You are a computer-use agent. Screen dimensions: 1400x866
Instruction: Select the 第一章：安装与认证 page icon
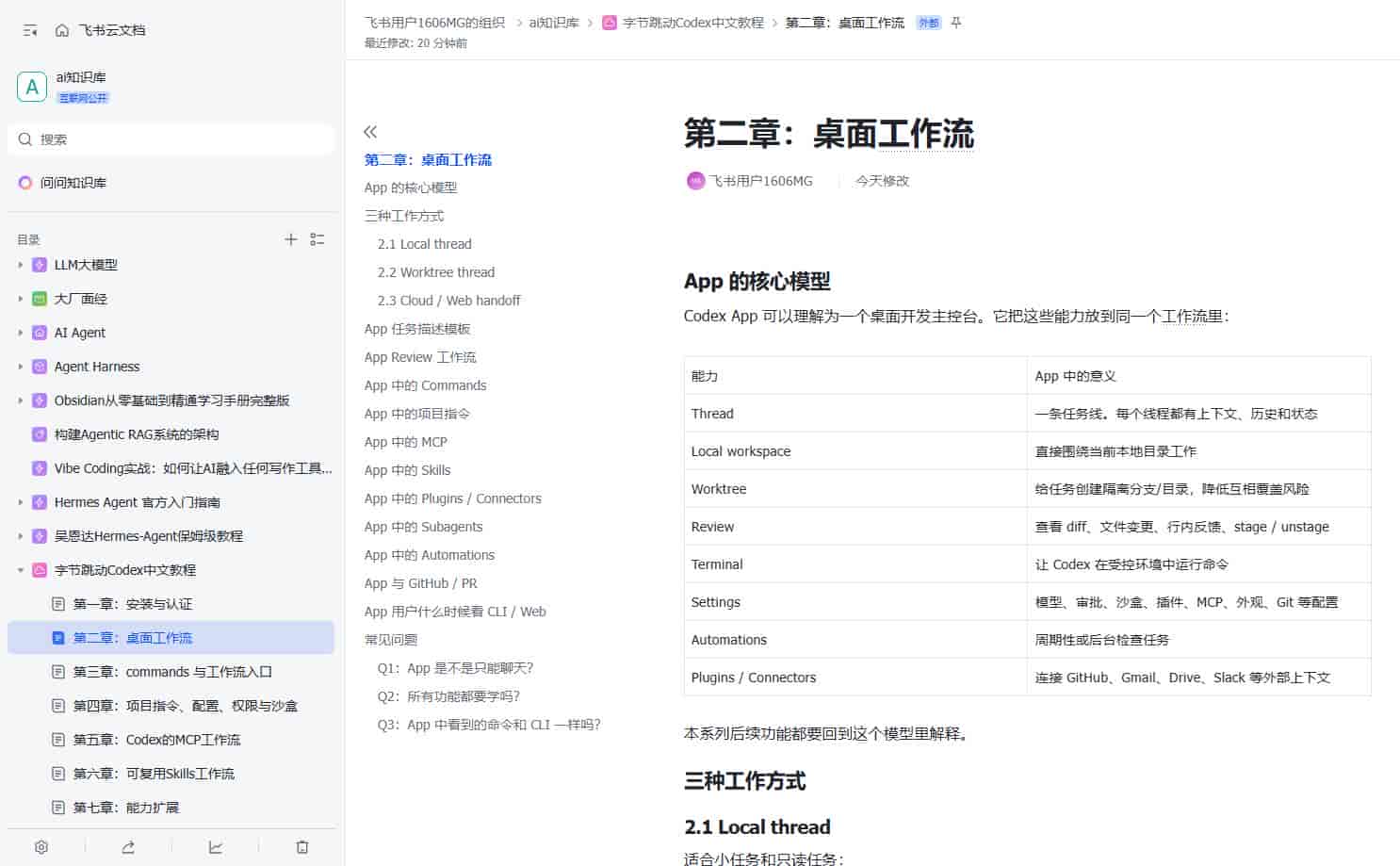[x=58, y=604]
